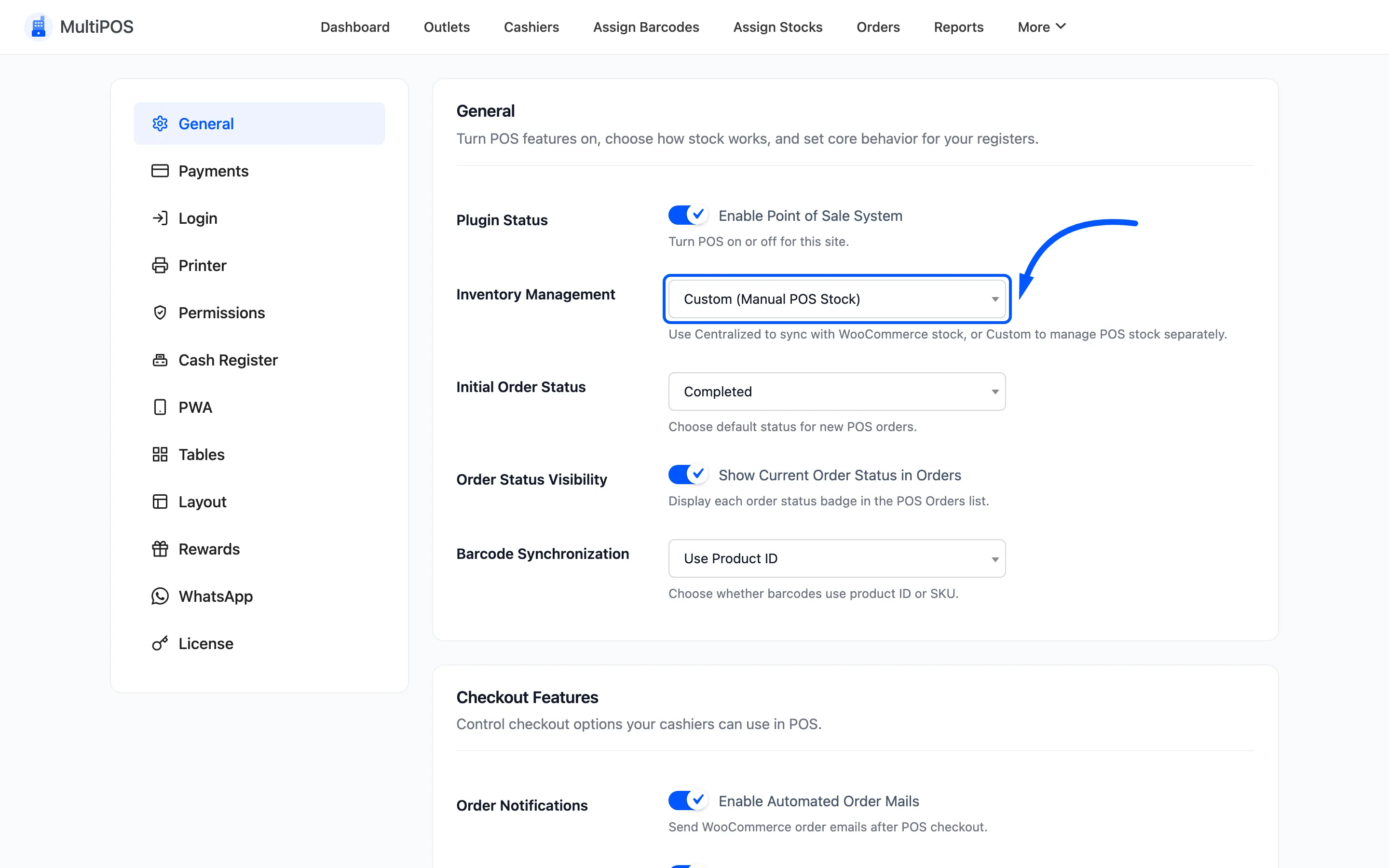1389x868 pixels.
Task: Toggle Show Current Order Status in Orders
Action: 688,475
